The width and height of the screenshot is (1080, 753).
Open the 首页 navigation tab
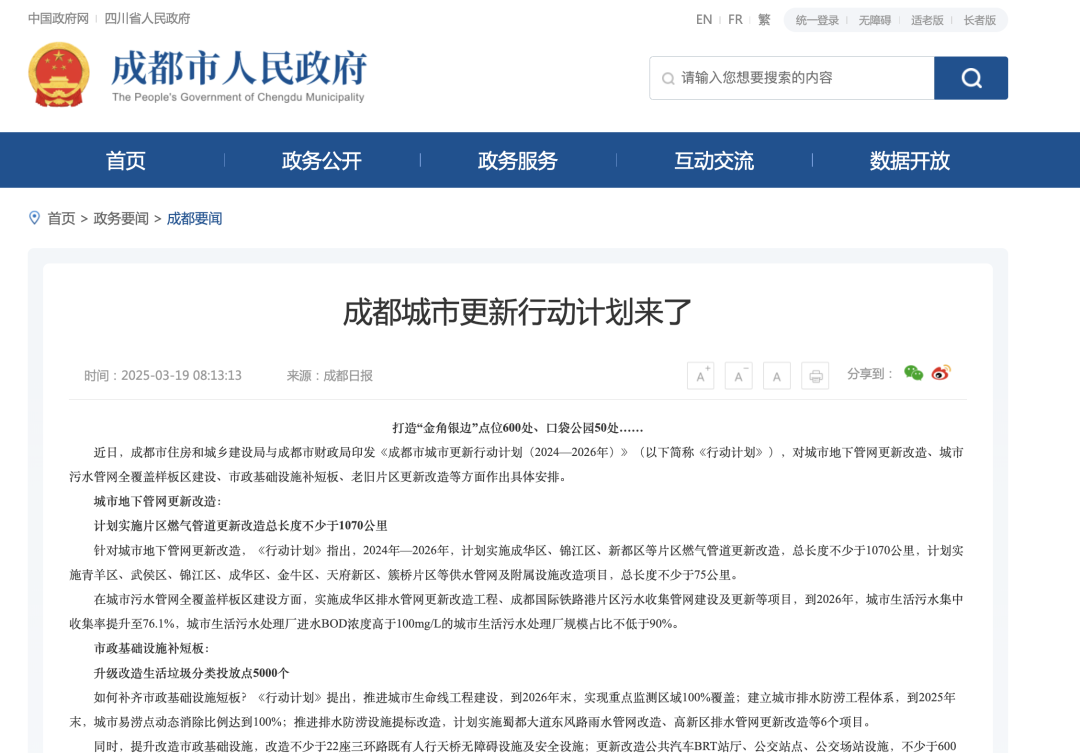click(x=126, y=160)
